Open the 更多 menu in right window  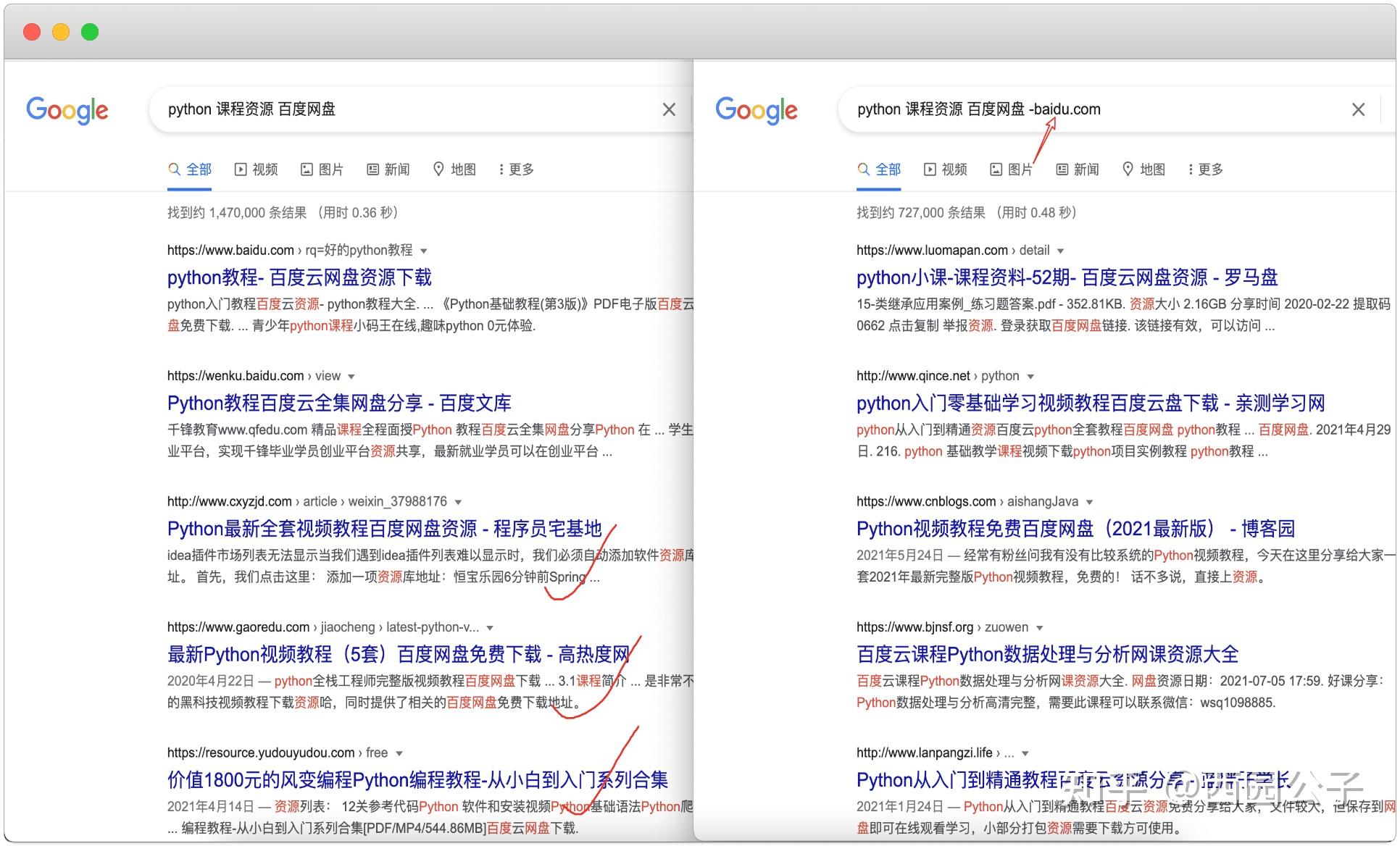(1206, 169)
